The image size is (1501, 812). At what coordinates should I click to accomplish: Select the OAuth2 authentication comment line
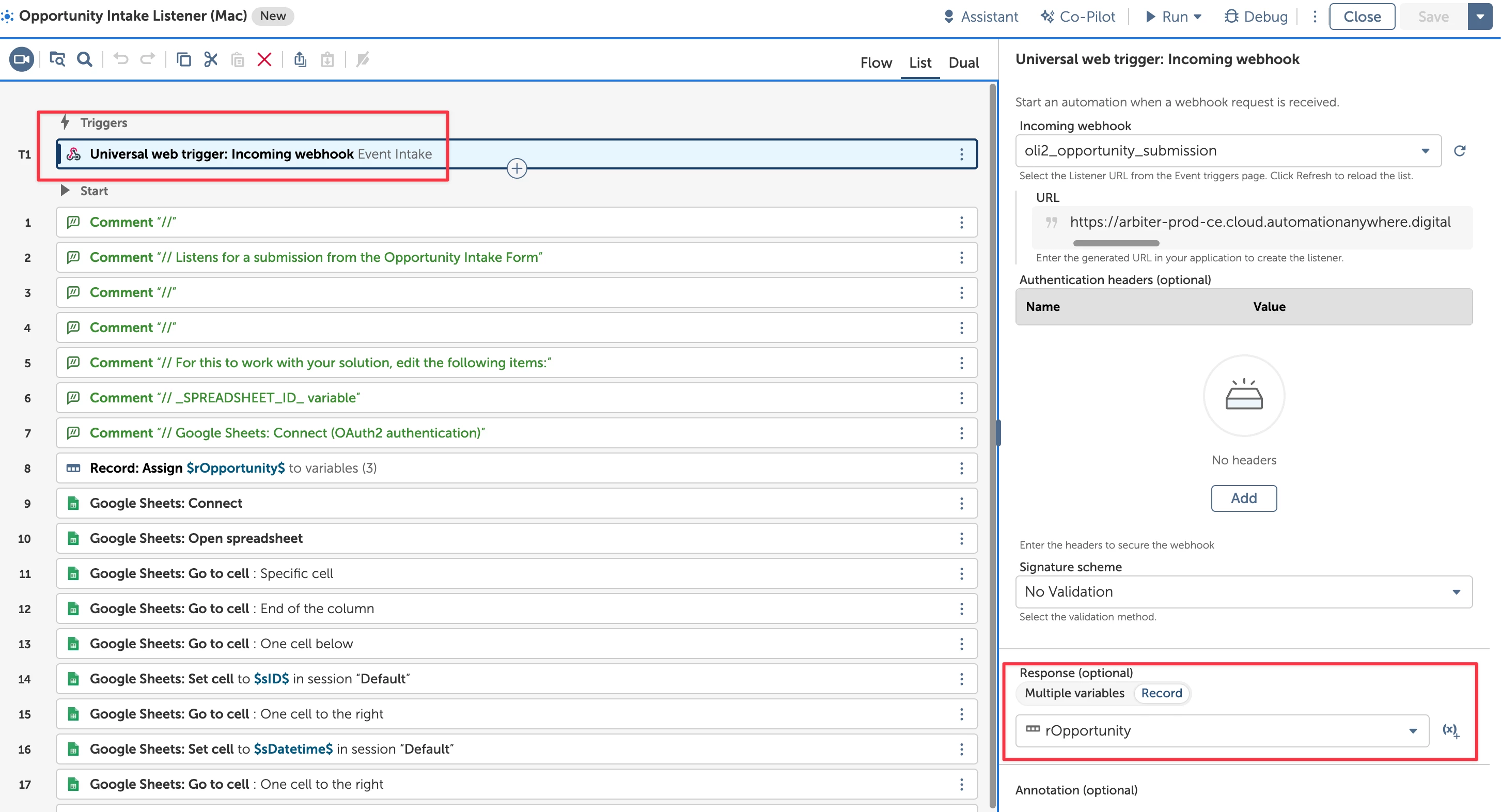pyautogui.click(x=517, y=433)
